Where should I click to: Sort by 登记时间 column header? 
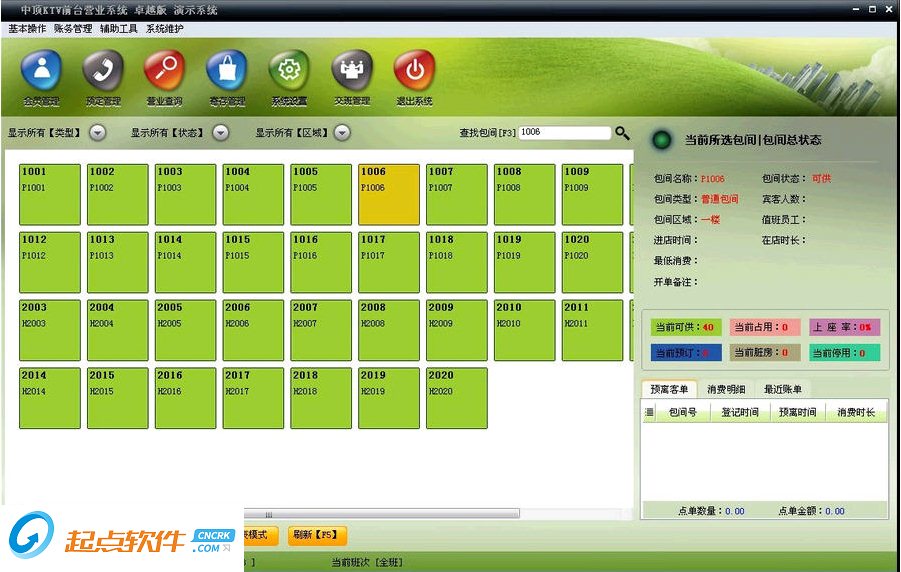pos(740,412)
